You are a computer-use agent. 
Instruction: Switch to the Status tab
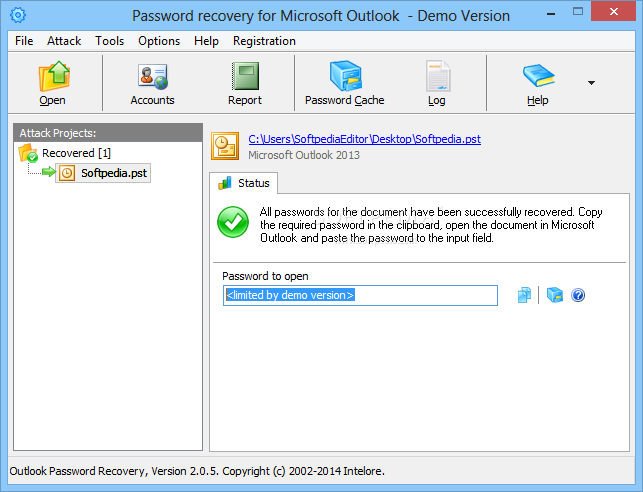(x=244, y=183)
